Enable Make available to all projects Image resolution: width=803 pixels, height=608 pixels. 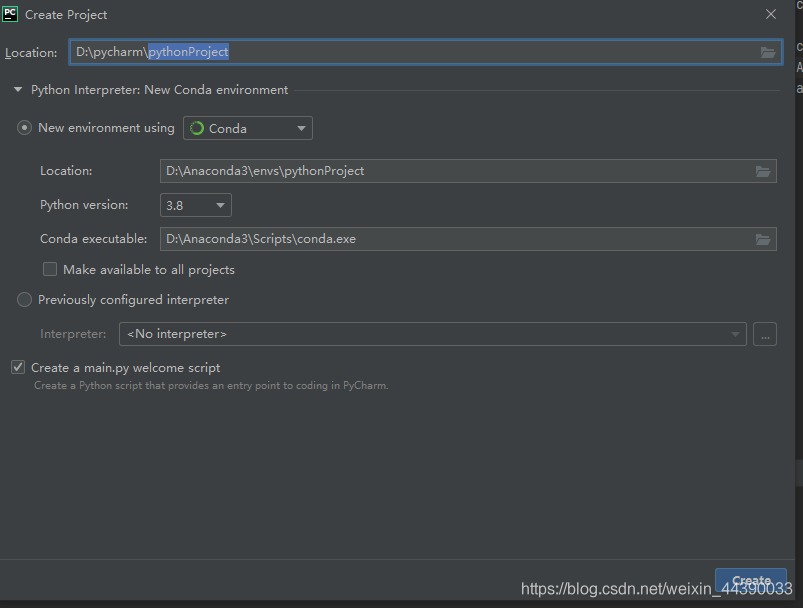tap(50, 269)
